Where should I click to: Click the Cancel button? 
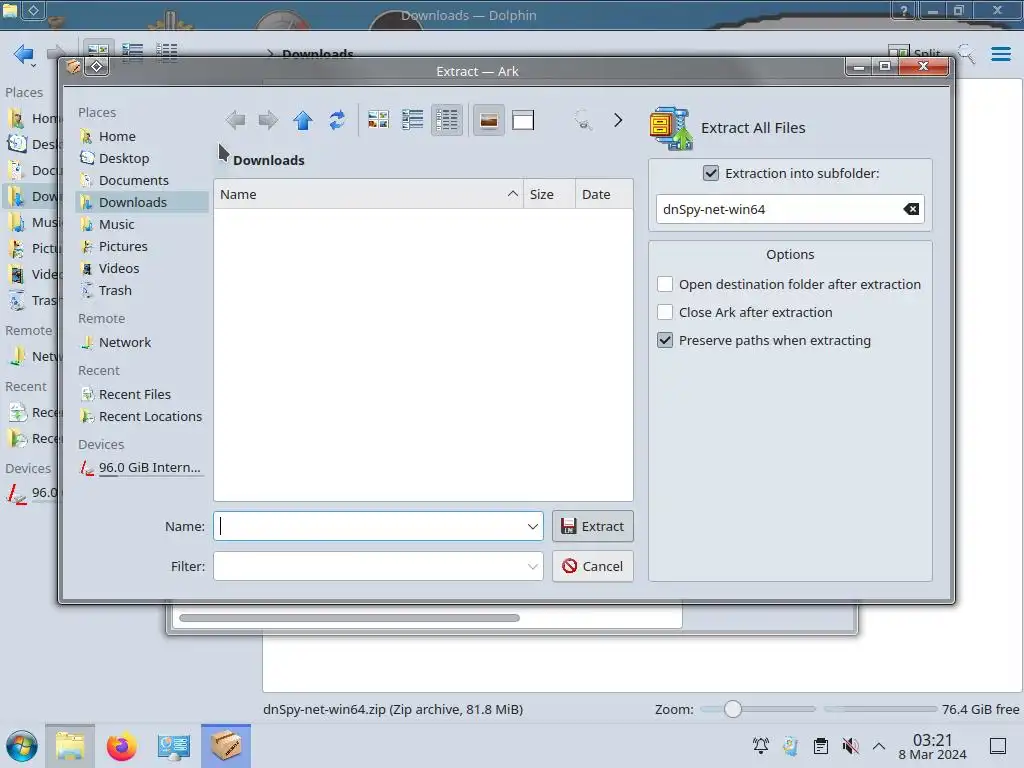pyautogui.click(x=593, y=566)
